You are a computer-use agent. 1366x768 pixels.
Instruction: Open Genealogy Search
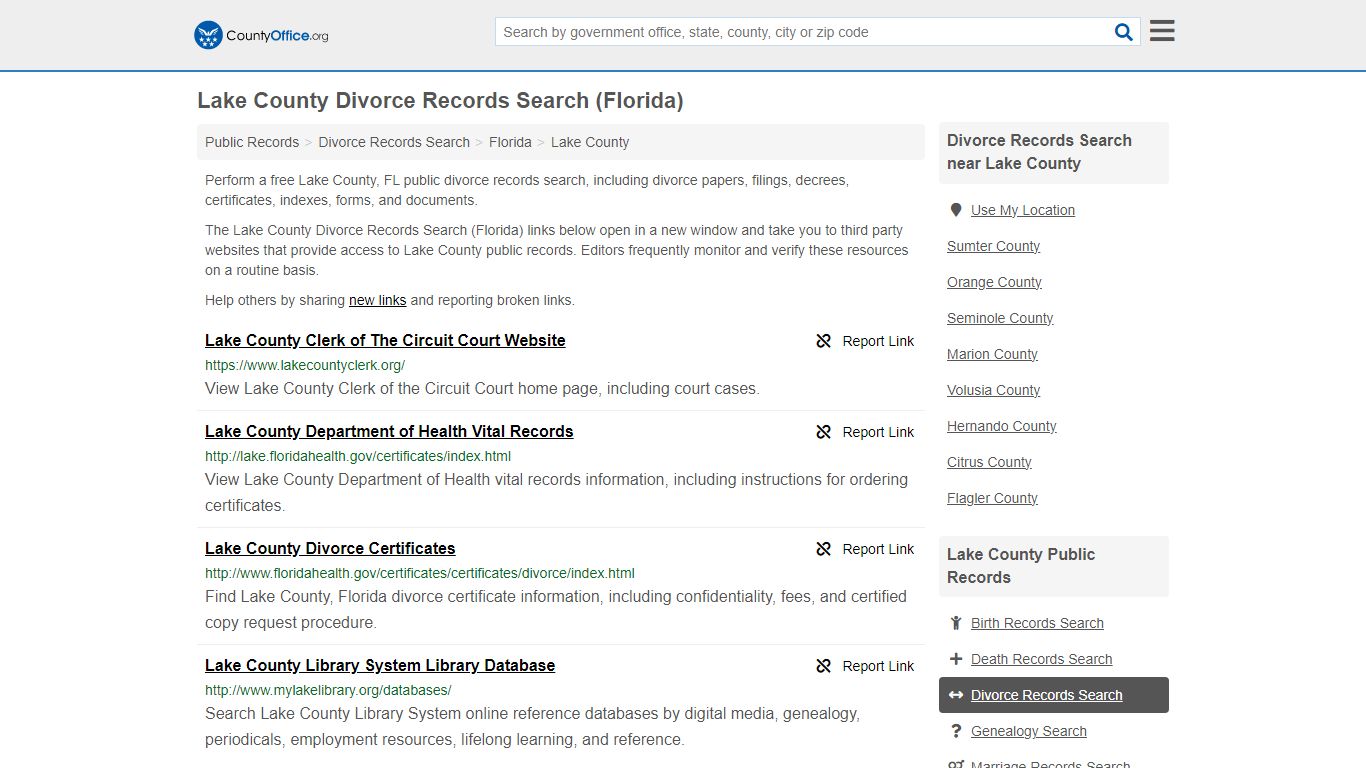coord(1028,731)
